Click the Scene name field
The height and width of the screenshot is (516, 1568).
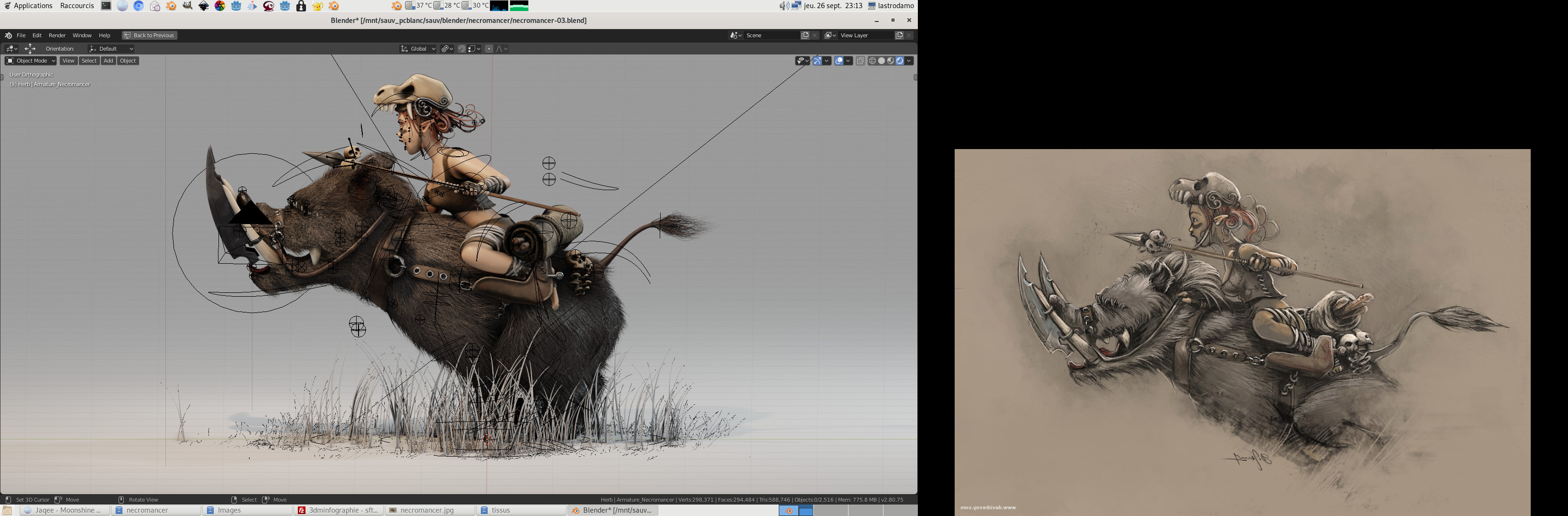(771, 35)
